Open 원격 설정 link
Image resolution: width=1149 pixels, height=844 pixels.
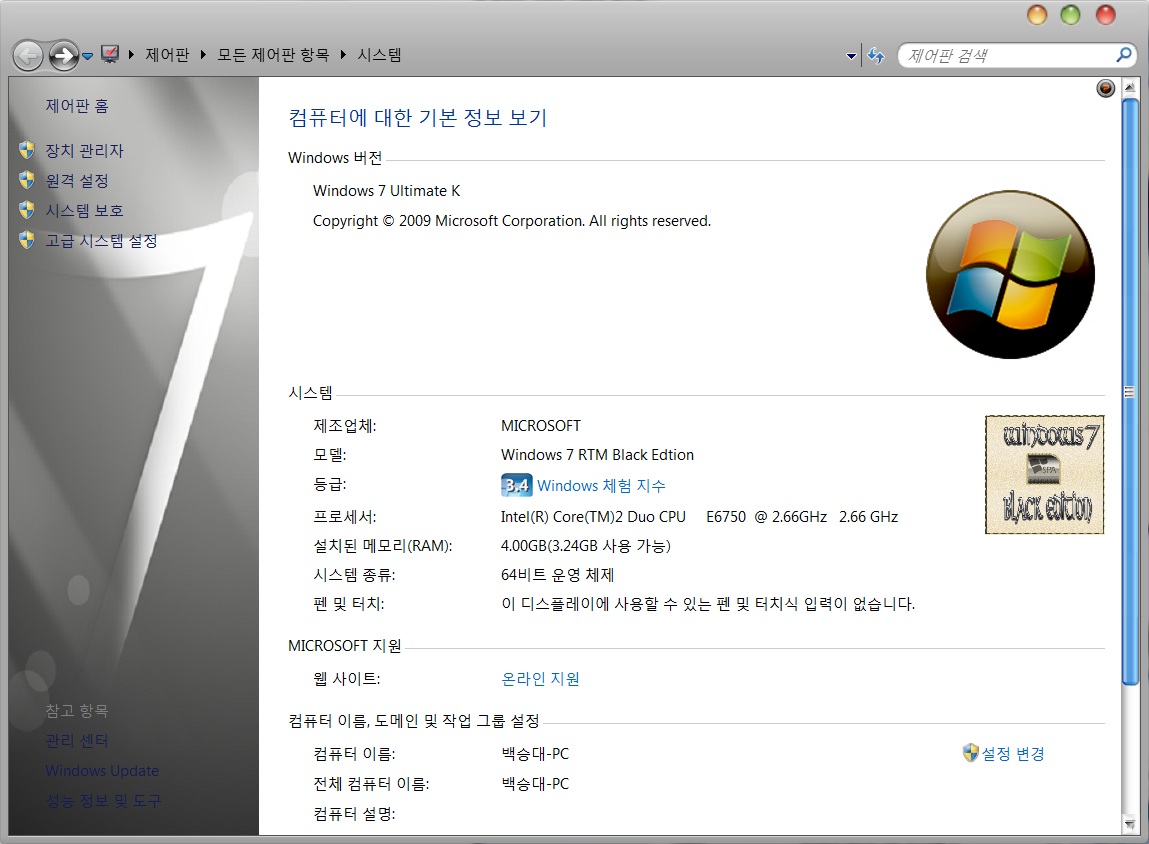point(77,181)
